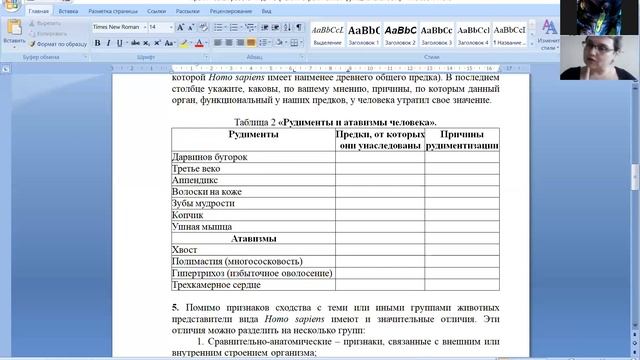Click the Clear Formatting icon

[x=203, y=27]
